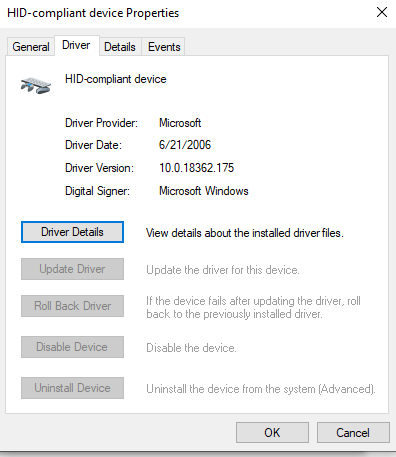Click the roll back driver description text
Screen dimensions: 396x457
pos(253,307)
